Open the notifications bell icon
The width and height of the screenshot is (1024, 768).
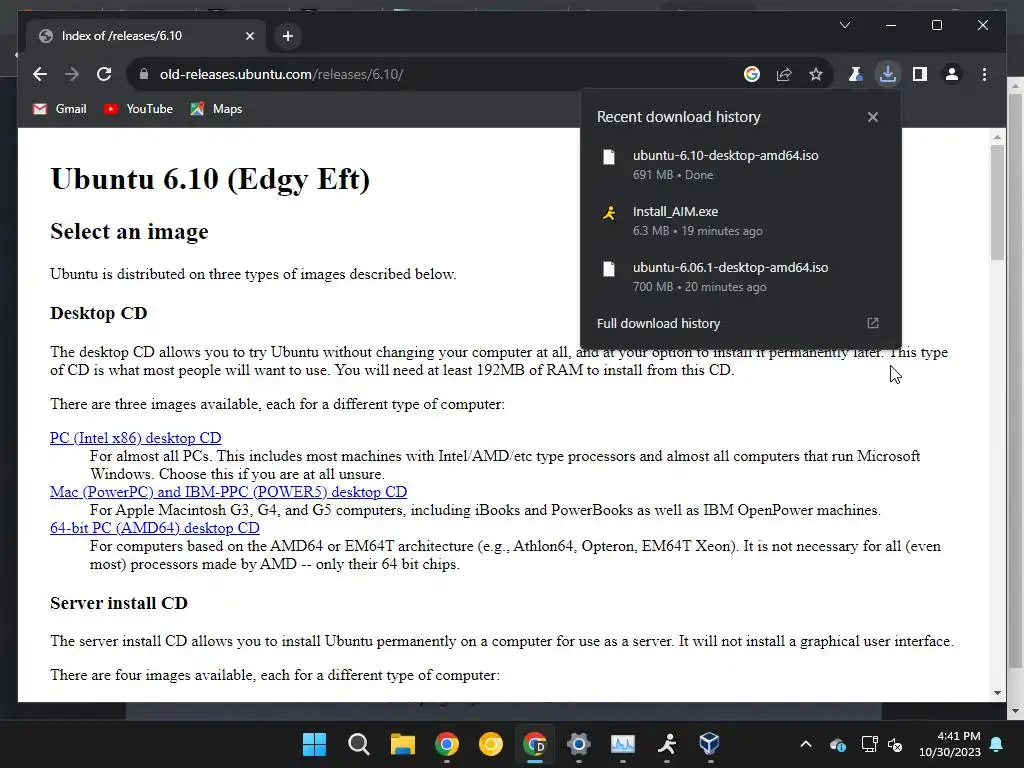tap(997, 744)
